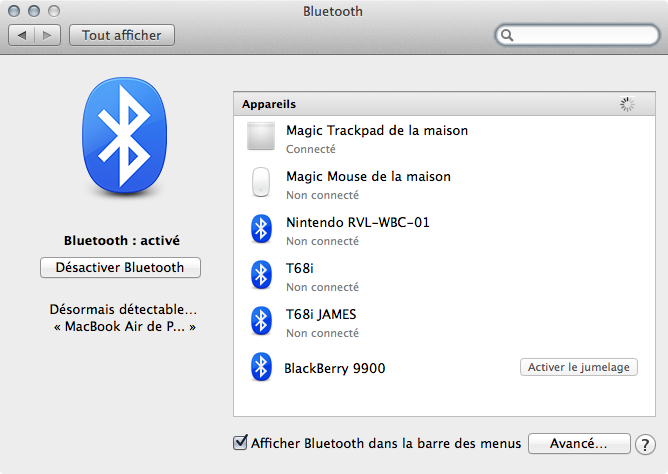Click the Bluetooth icon beside T68i
This screenshot has height=474, width=668.
point(260,275)
